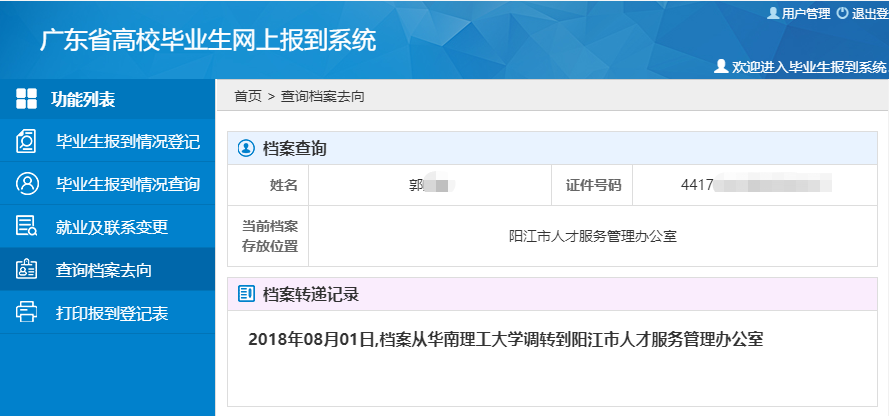Click the 证件号码 value starting with 4417
This screenshot has height=416, width=889.
[755, 185]
